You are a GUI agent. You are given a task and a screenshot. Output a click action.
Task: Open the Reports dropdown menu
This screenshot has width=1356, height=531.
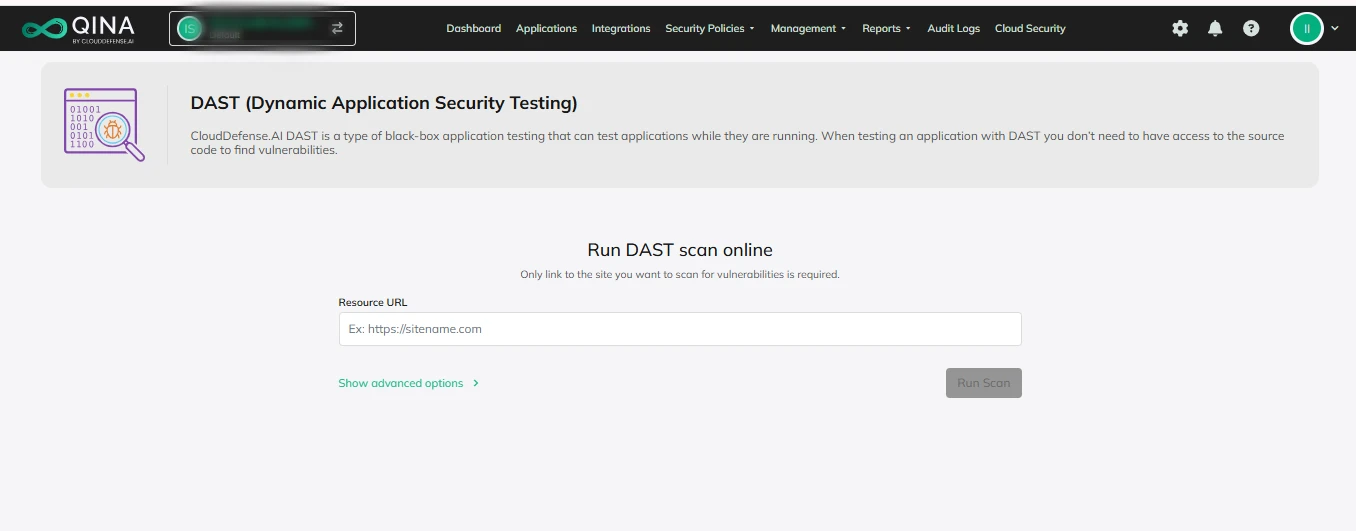point(886,29)
